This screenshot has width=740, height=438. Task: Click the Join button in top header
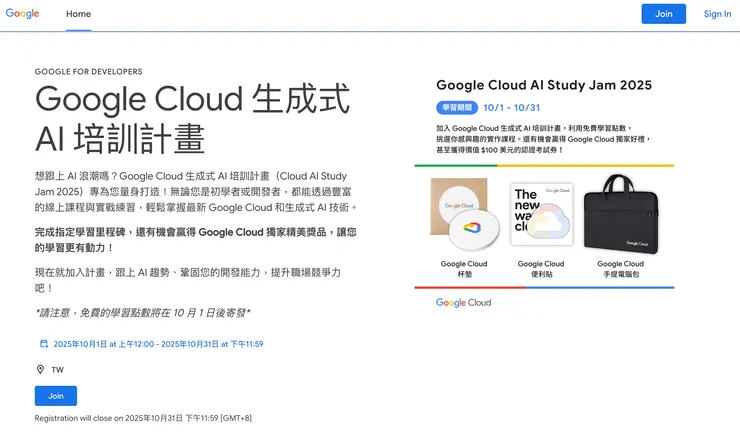pyautogui.click(x=663, y=14)
